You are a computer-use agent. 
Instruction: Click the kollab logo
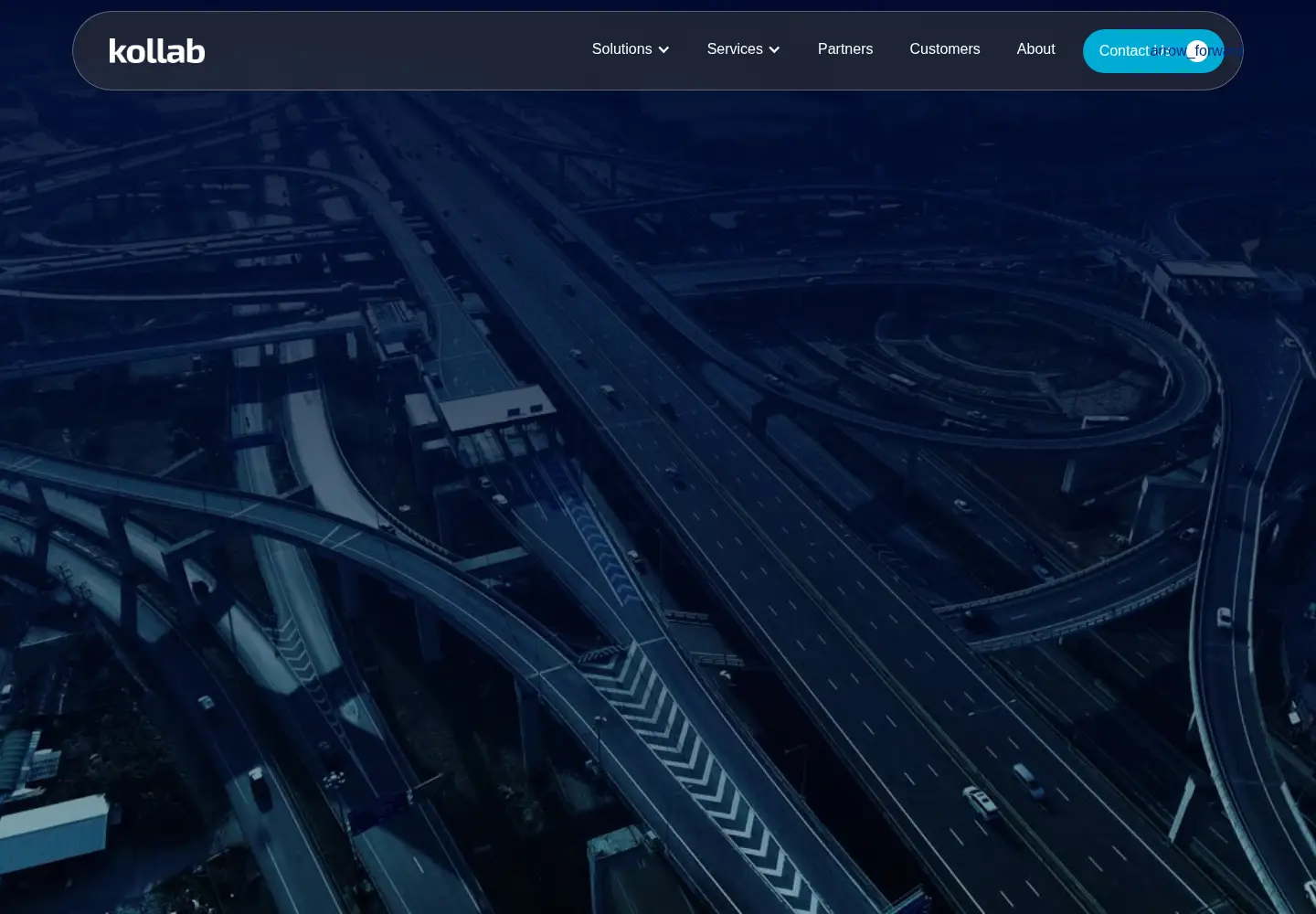[x=157, y=51]
